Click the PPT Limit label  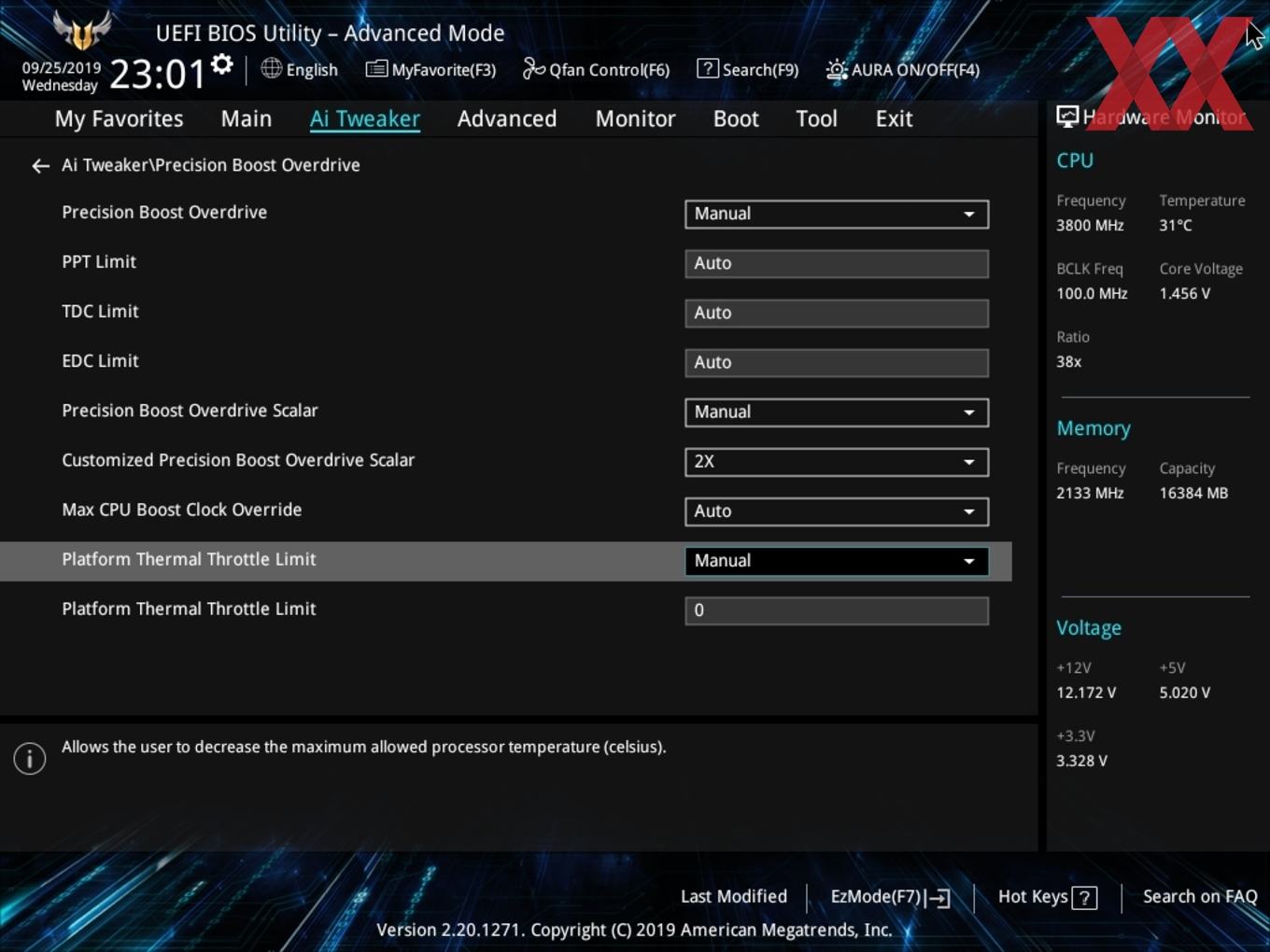coord(99,262)
